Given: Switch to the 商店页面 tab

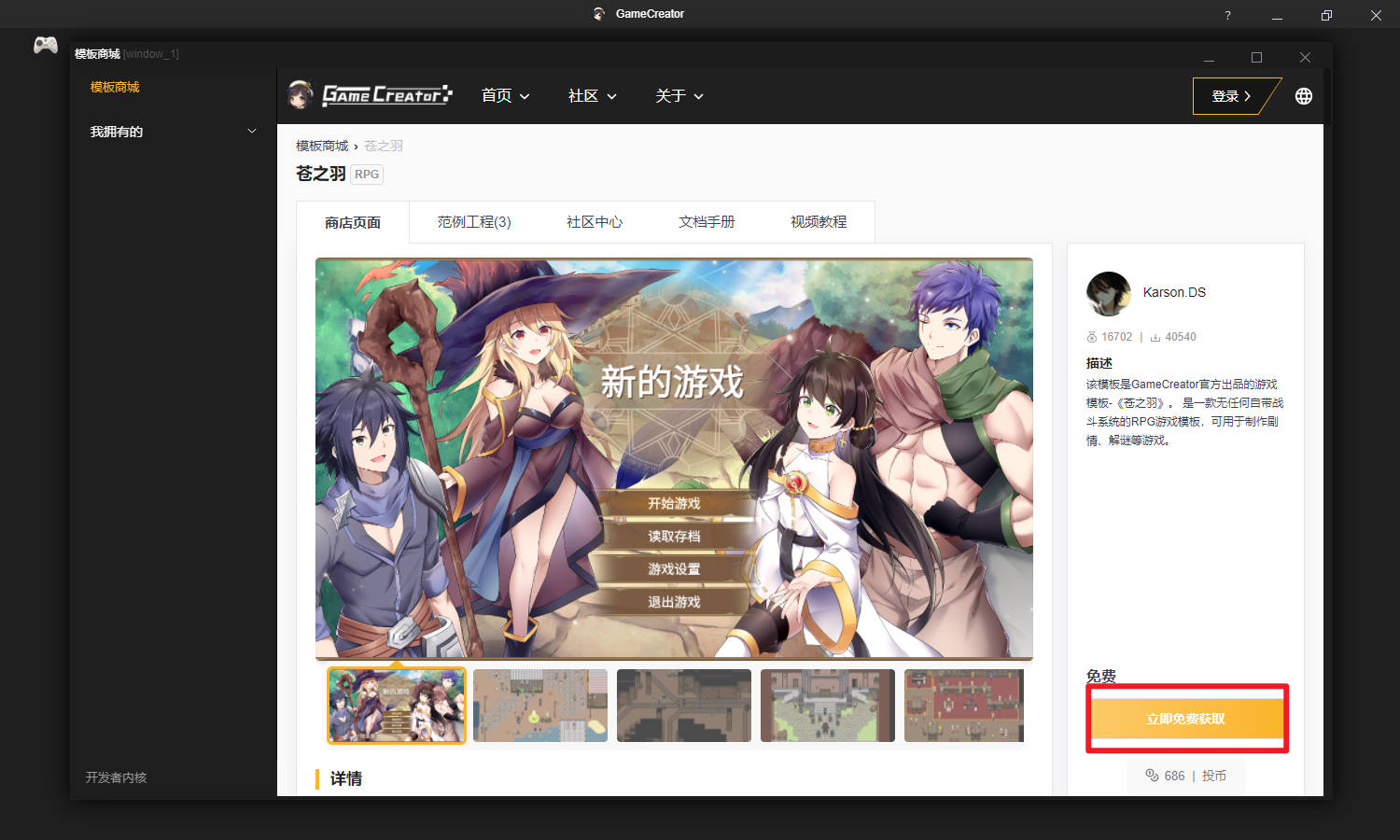Looking at the screenshot, I should click(x=353, y=222).
